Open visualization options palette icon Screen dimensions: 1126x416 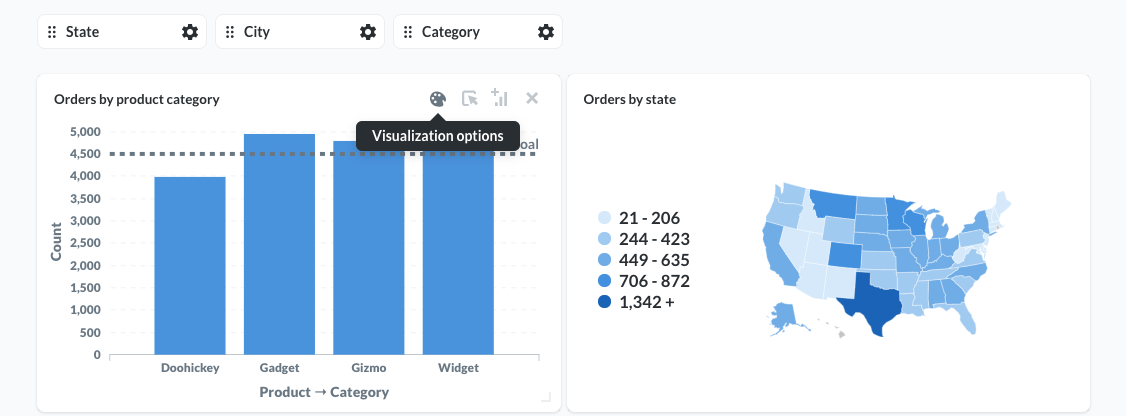437,98
